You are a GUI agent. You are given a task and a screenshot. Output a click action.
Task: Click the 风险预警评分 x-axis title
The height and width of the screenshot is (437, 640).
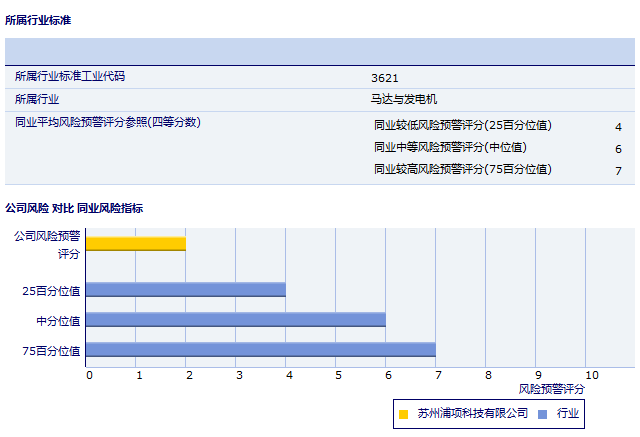tap(552, 388)
